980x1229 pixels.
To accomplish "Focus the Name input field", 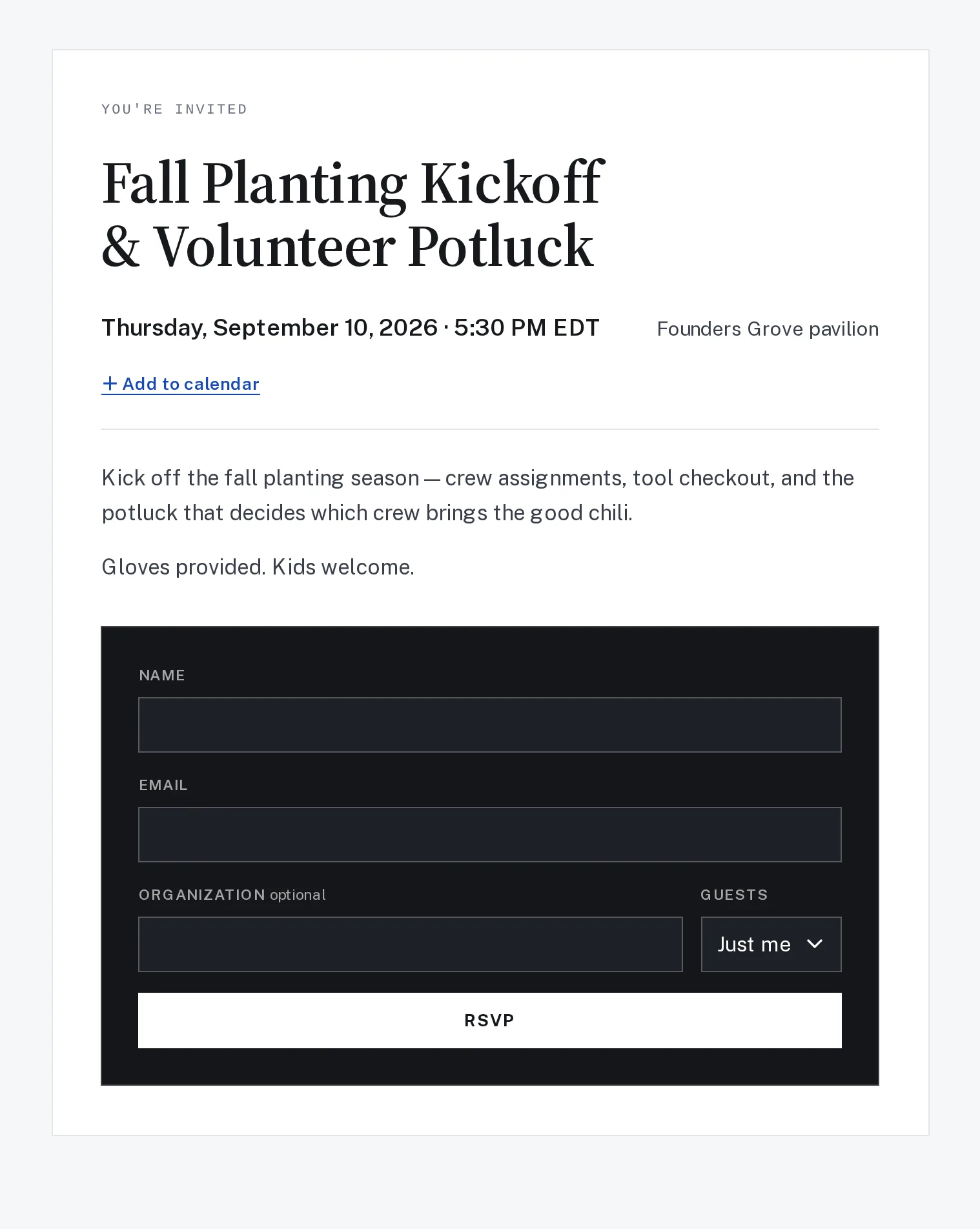I will point(489,725).
